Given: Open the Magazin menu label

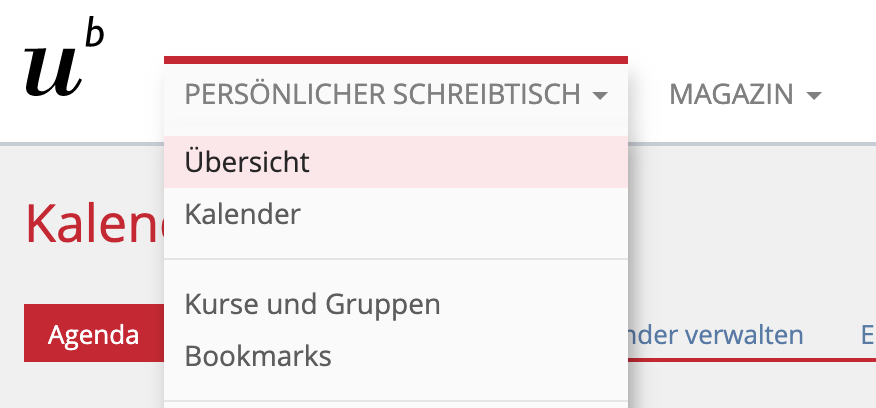Looking at the screenshot, I should tap(731, 95).
